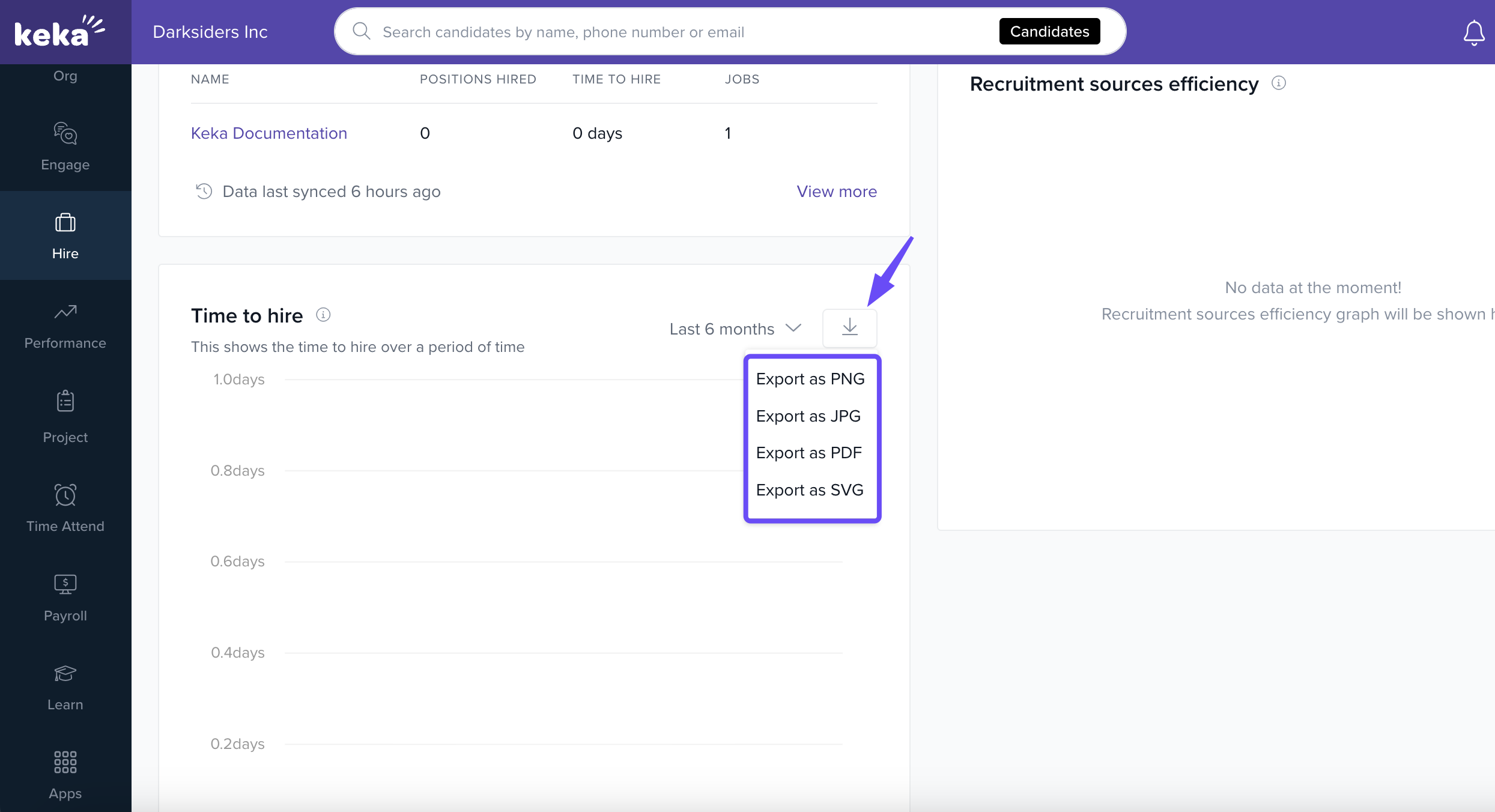
Task: Open the Candidates search scope selector
Action: pyautogui.click(x=1049, y=31)
